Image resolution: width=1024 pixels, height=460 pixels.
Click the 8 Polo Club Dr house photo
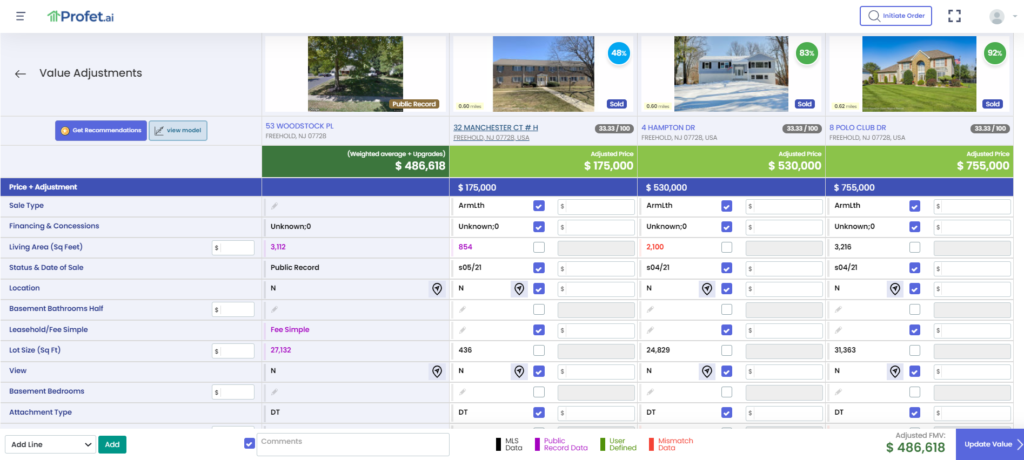click(920, 74)
